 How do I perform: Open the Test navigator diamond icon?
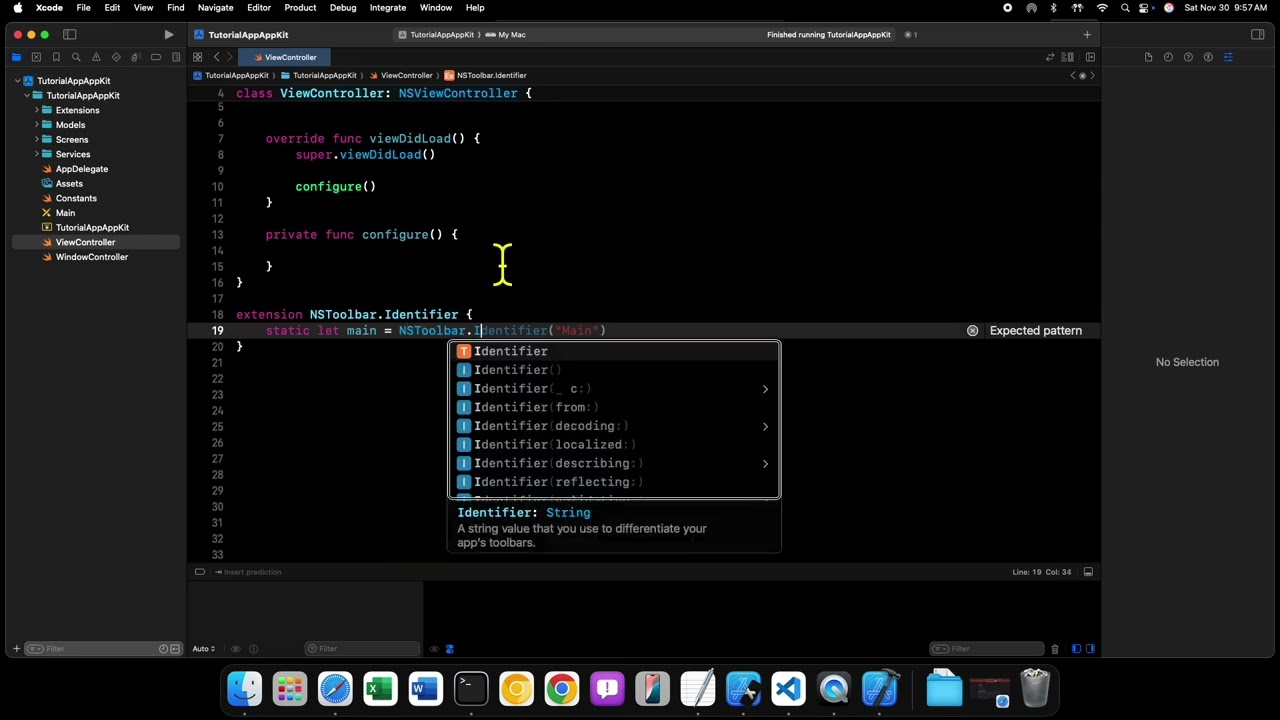(x=116, y=57)
